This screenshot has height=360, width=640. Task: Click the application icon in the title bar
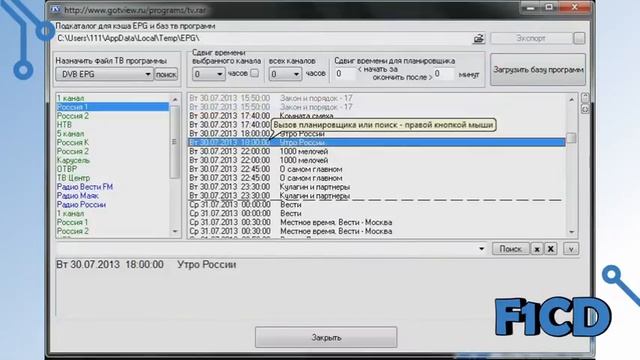point(56,10)
